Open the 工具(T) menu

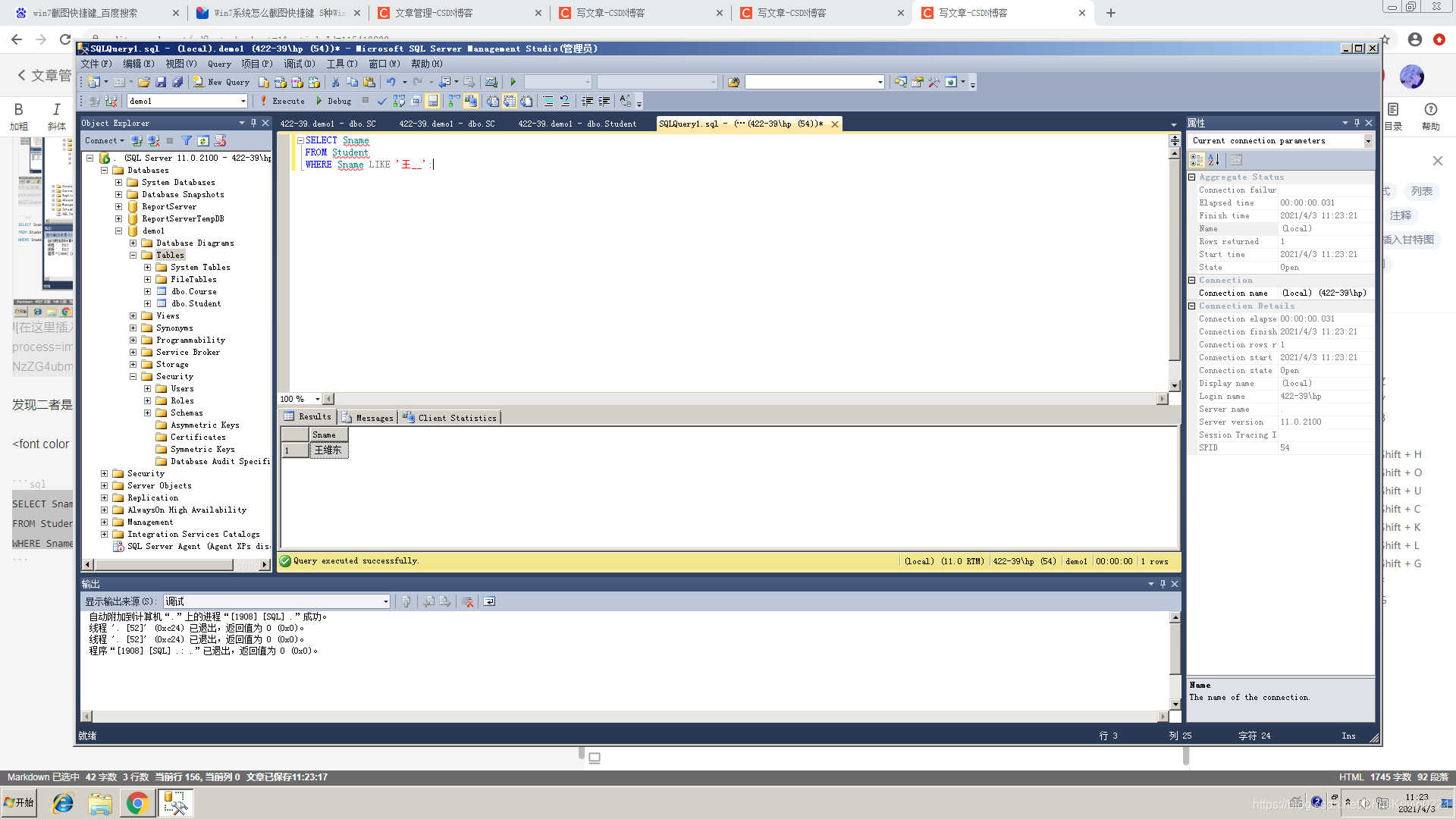pos(342,64)
